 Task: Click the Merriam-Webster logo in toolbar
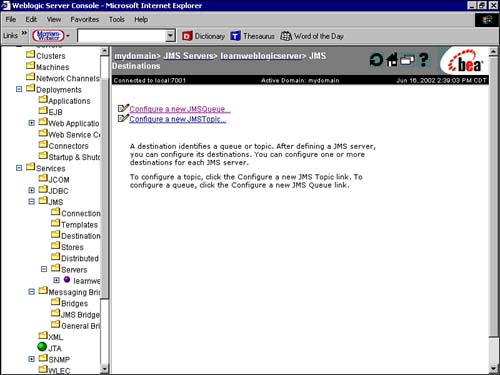click(x=48, y=36)
